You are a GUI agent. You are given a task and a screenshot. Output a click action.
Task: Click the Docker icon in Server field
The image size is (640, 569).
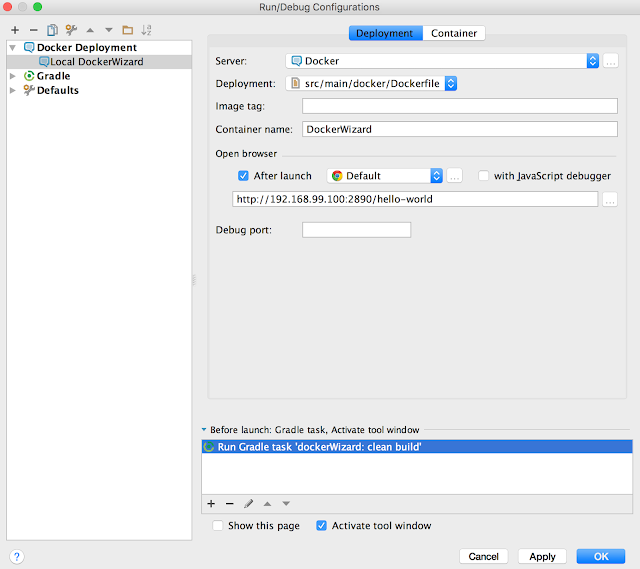coord(297,61)
